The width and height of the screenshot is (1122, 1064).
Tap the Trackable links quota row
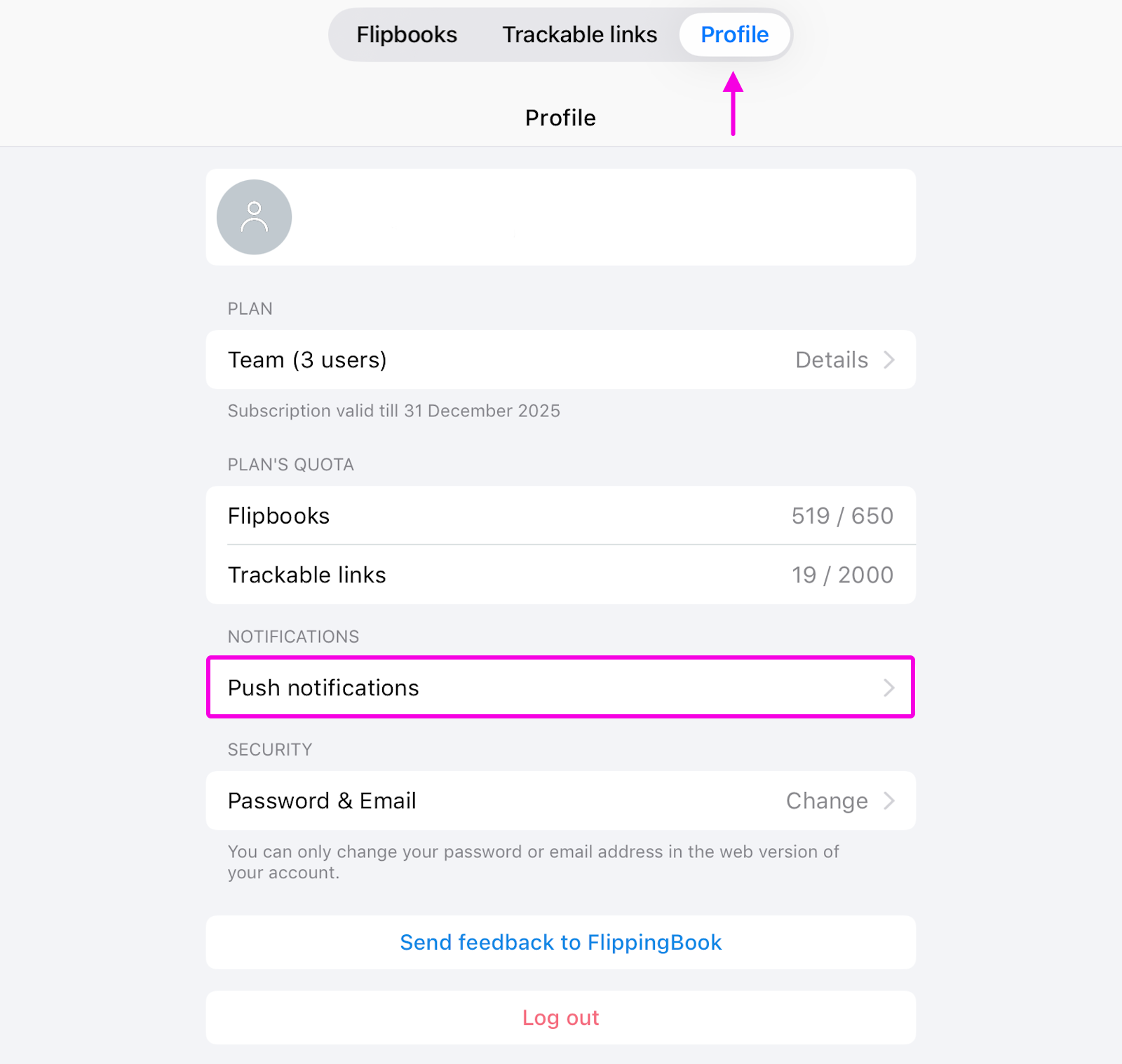tap(491, 575)
